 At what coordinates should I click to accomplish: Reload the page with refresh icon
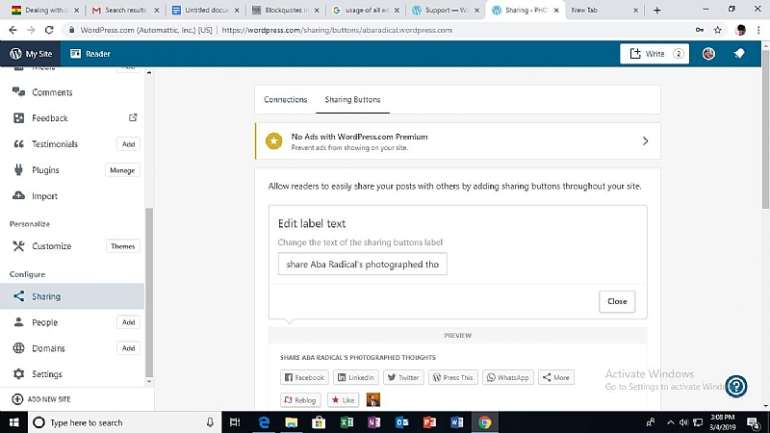tap(49, 30)
